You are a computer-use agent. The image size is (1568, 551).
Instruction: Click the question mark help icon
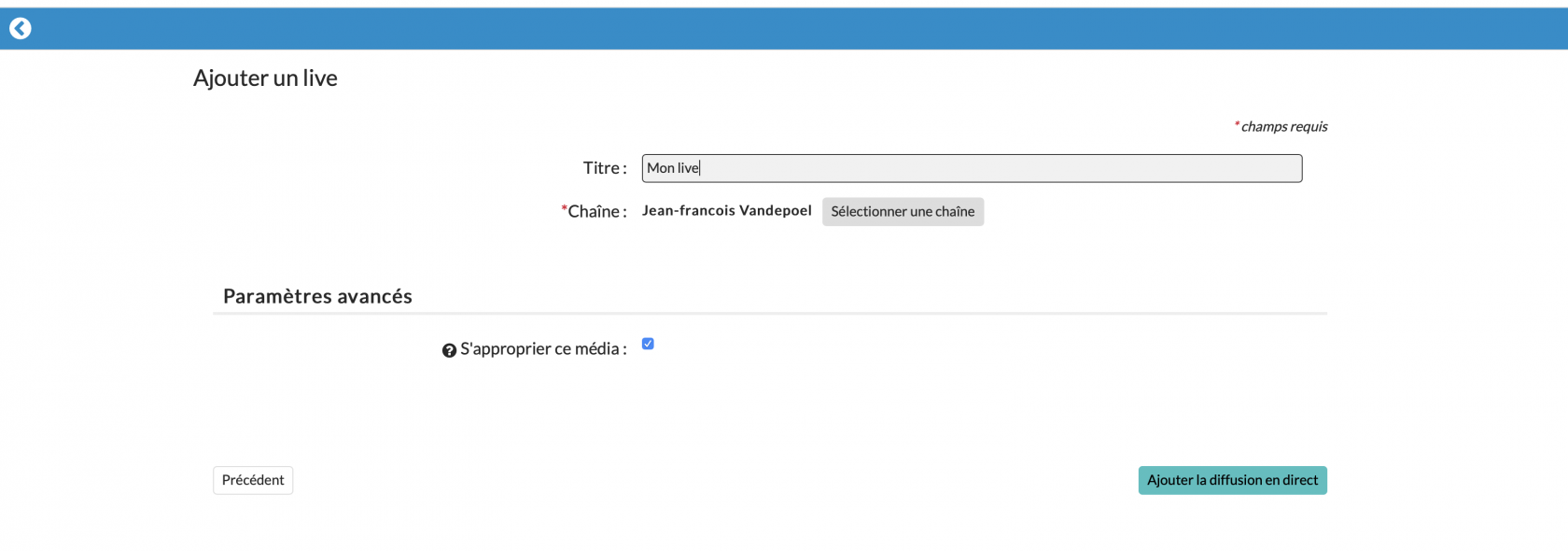449,350
